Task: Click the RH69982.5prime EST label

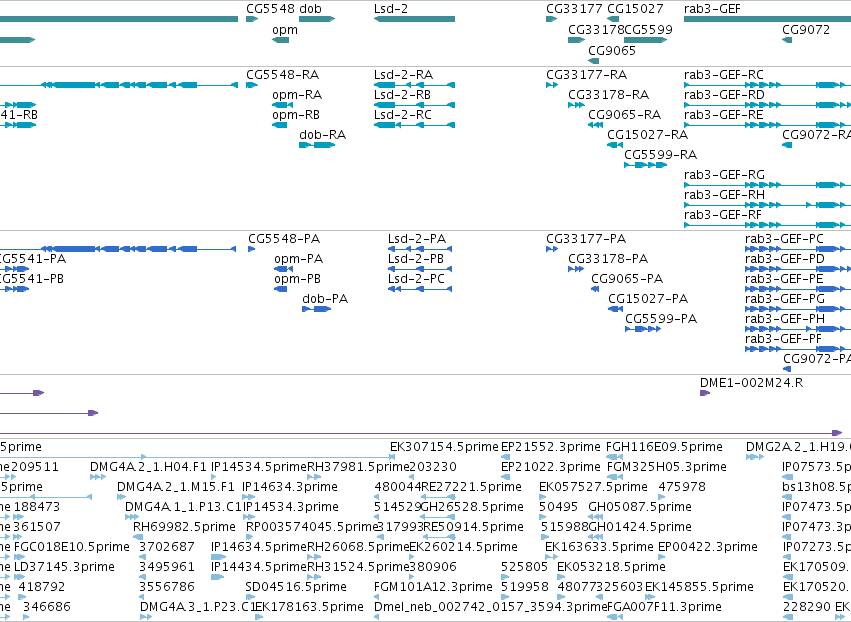Action: [x=185, y=527]
